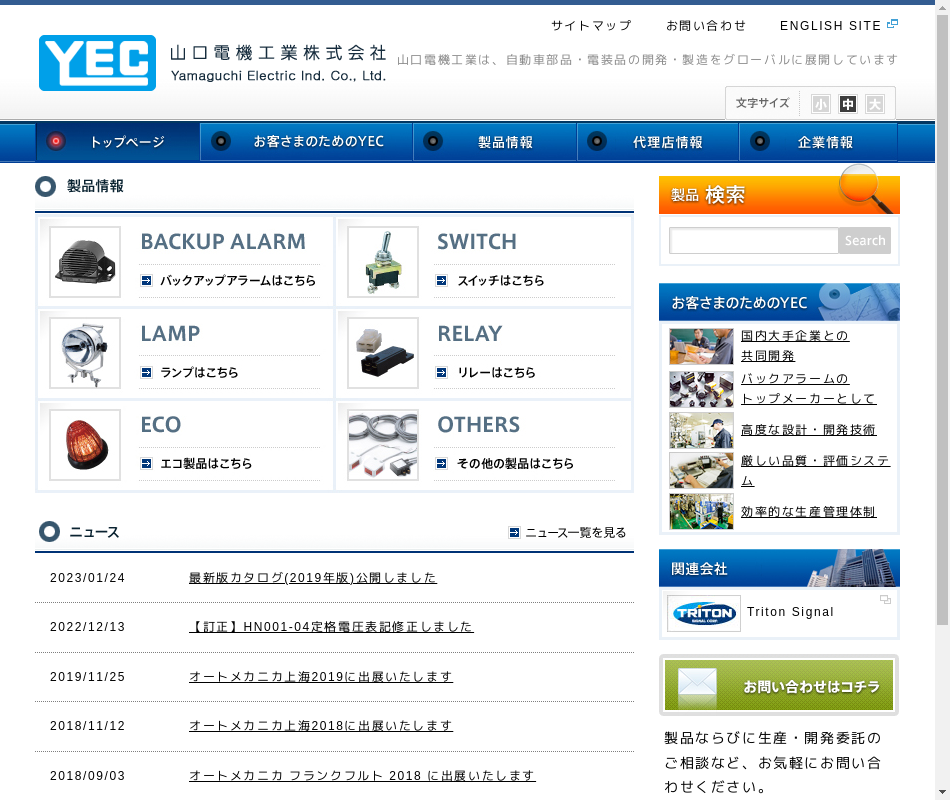Screen dimensions: 950x800
Task: Open the 2019 catalog news link
Action: pos(312,578)
